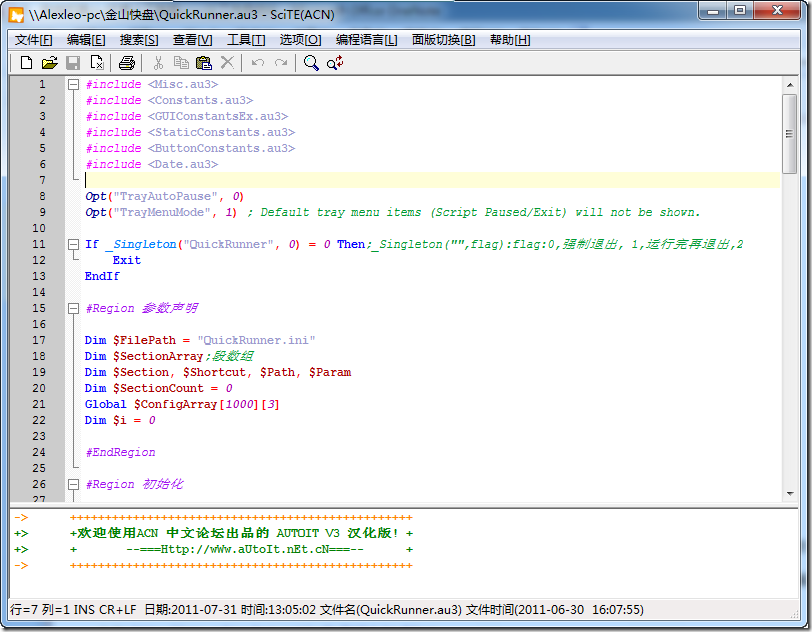The width and height of the screenshot is (812, 632).
Task: Create a new file using toolbar icon
Action: pyautogui.click(x=26, y=63)
